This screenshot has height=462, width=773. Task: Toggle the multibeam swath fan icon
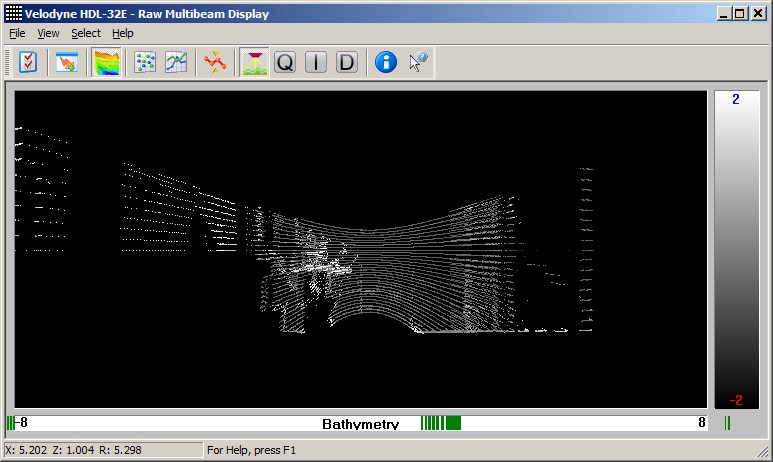[x=254, y=63]
